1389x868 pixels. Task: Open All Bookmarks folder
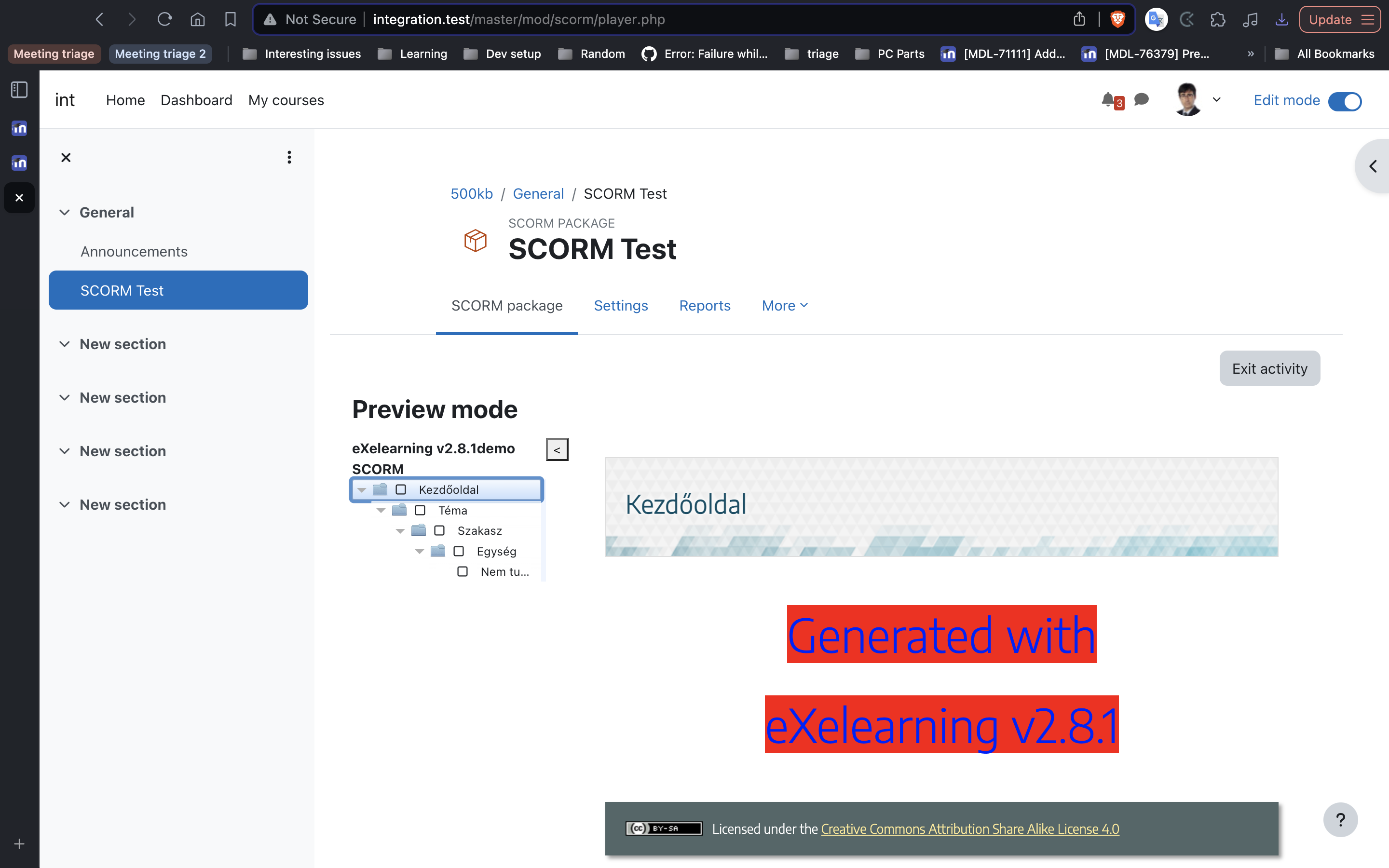pyautogui.click(x=1325, y=54)
